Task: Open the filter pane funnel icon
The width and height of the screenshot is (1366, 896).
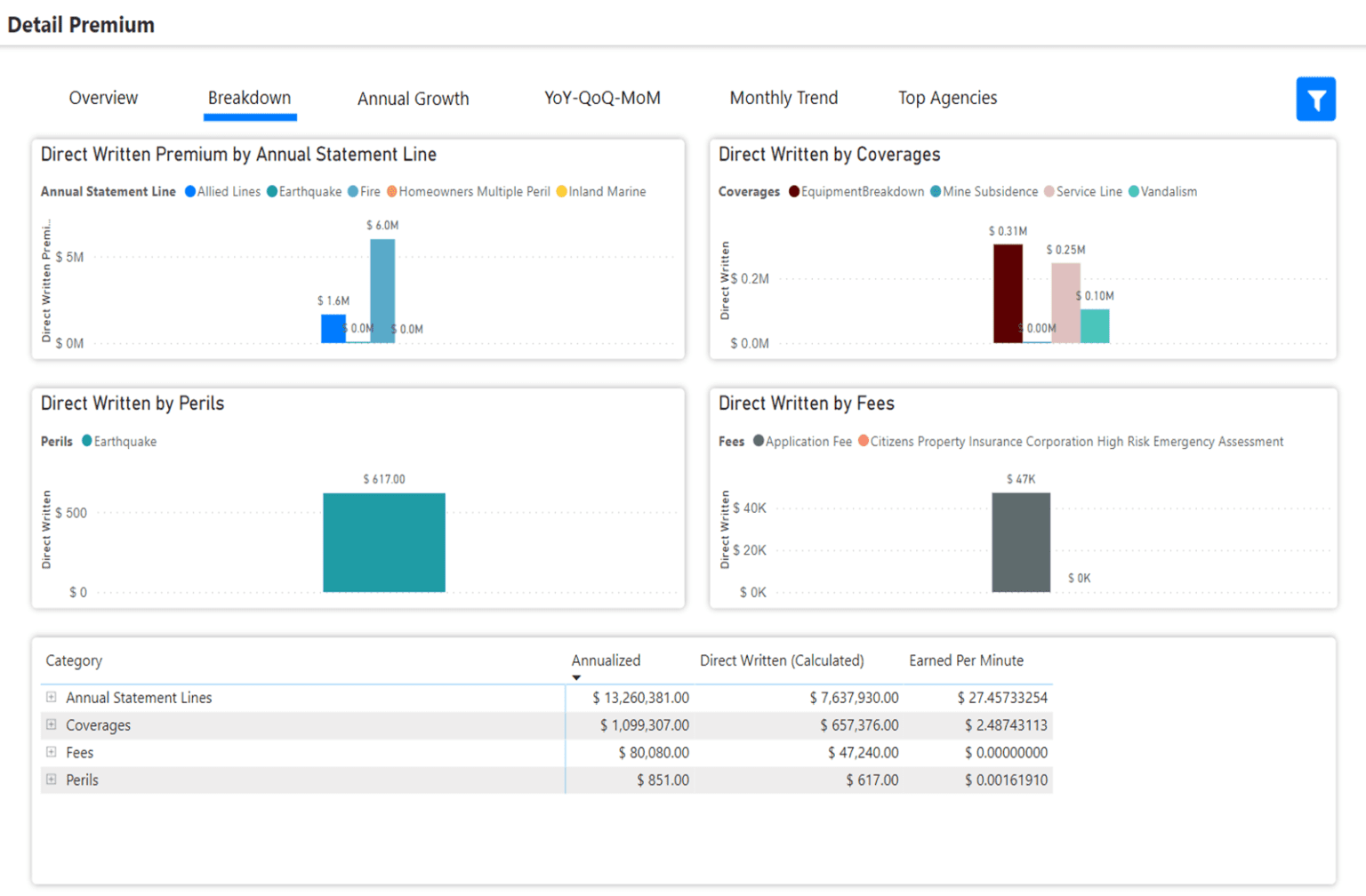Action: coord(1315,99)
